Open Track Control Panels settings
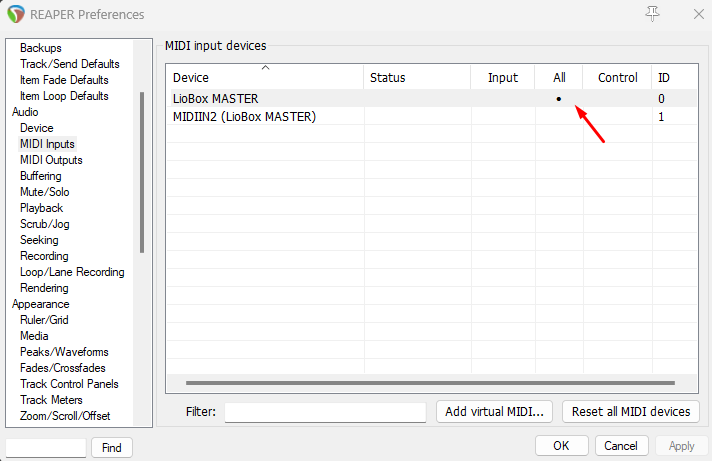Screen dimensions: 712x461 (x=69, y=384)
